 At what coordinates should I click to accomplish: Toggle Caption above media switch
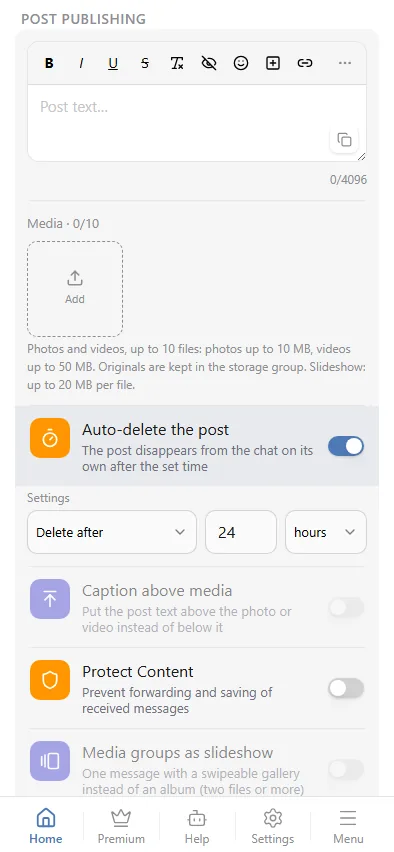[346, 607]
